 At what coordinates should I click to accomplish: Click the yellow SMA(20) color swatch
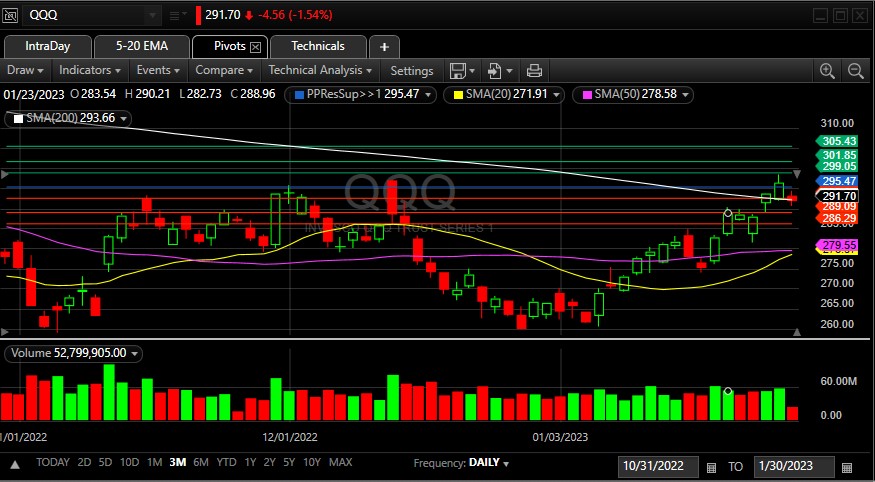point(458,94)
